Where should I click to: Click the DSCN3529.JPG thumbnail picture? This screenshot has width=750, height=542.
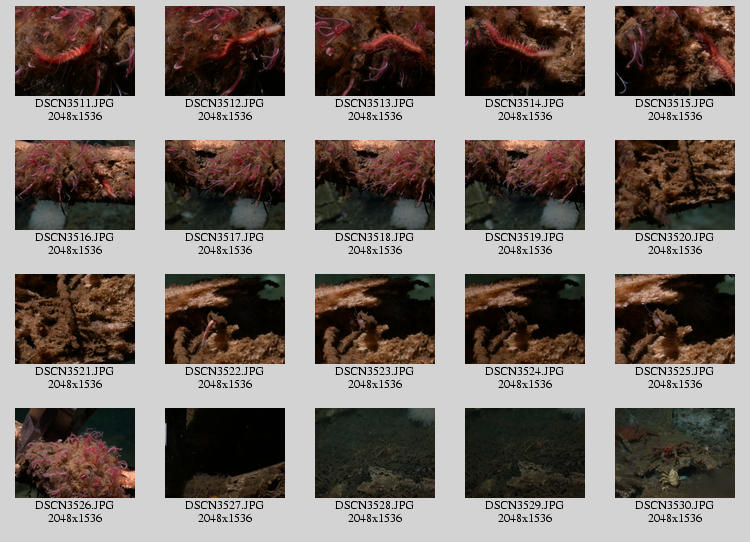pos(525,453)
